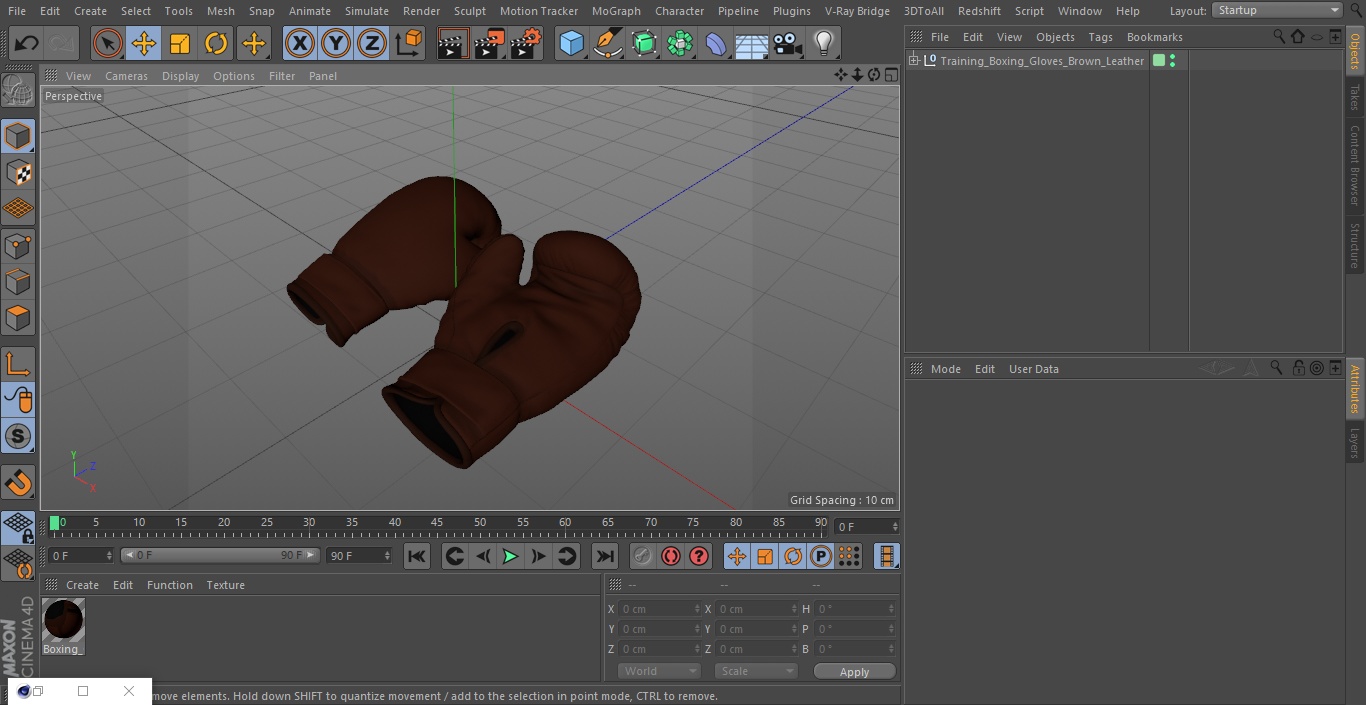Switch the coordinate system icon

coord(409,43)
